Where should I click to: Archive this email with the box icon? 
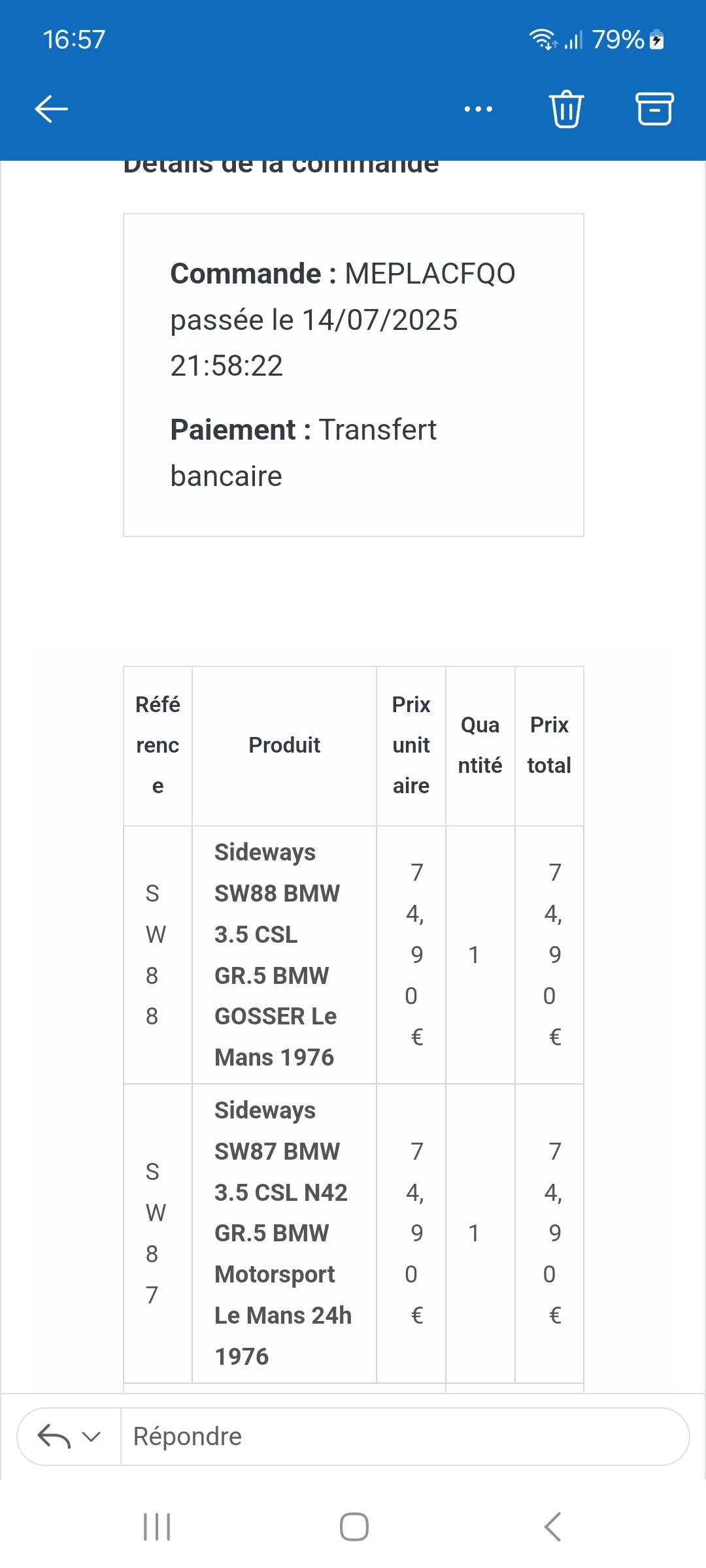coord(654,108)
